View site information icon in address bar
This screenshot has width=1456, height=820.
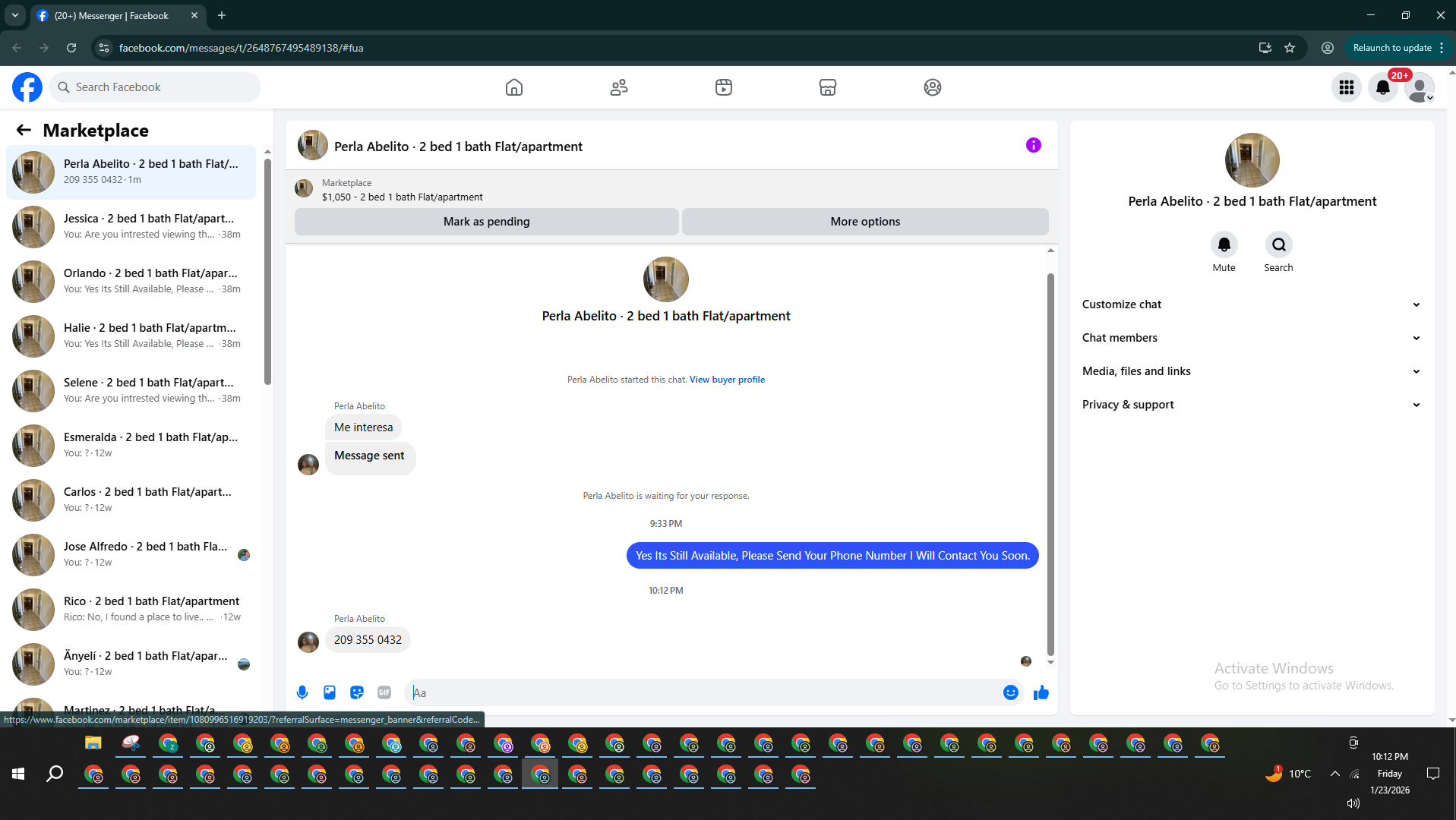point(104,48)
